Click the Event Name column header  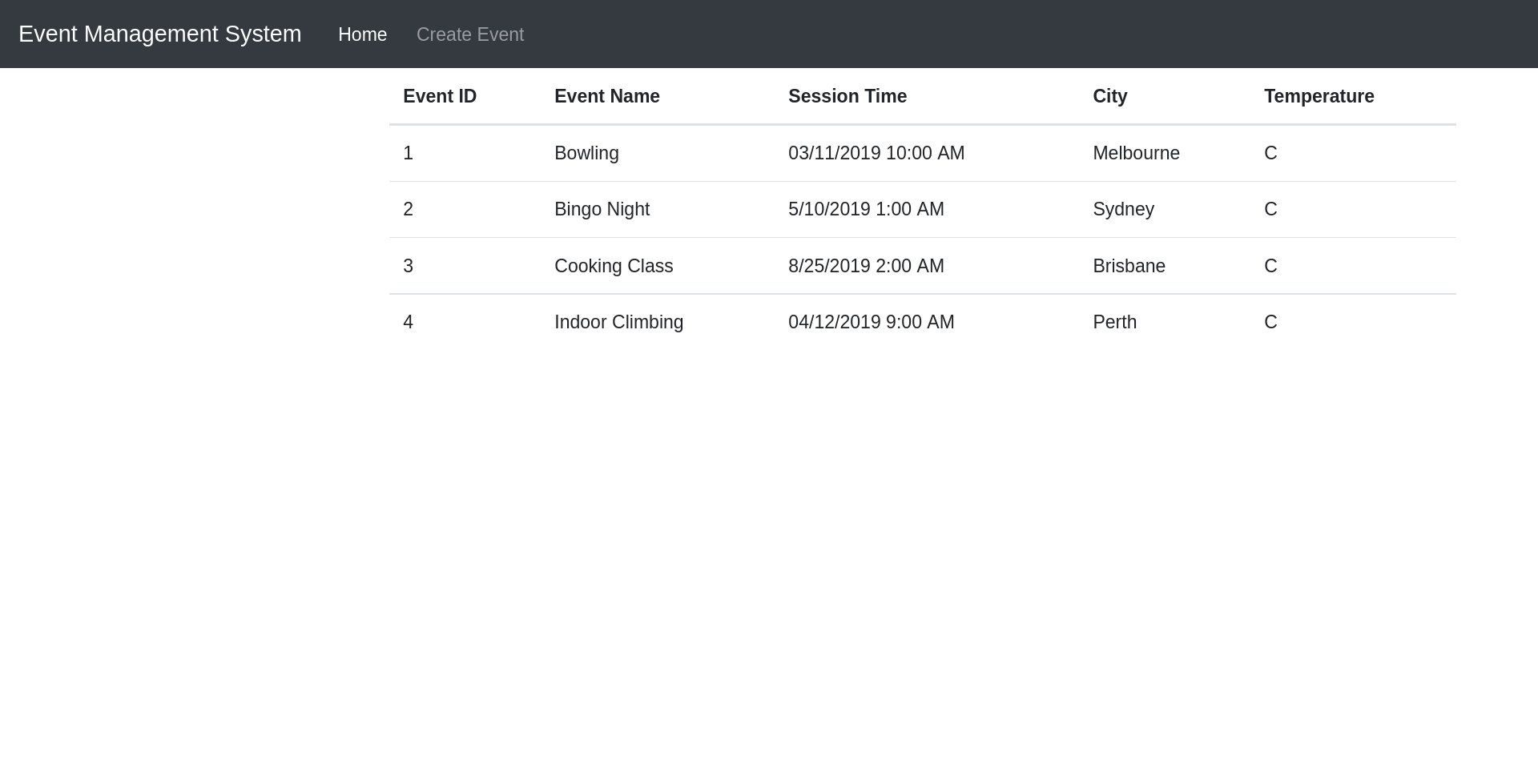click(x=607, y=96)
